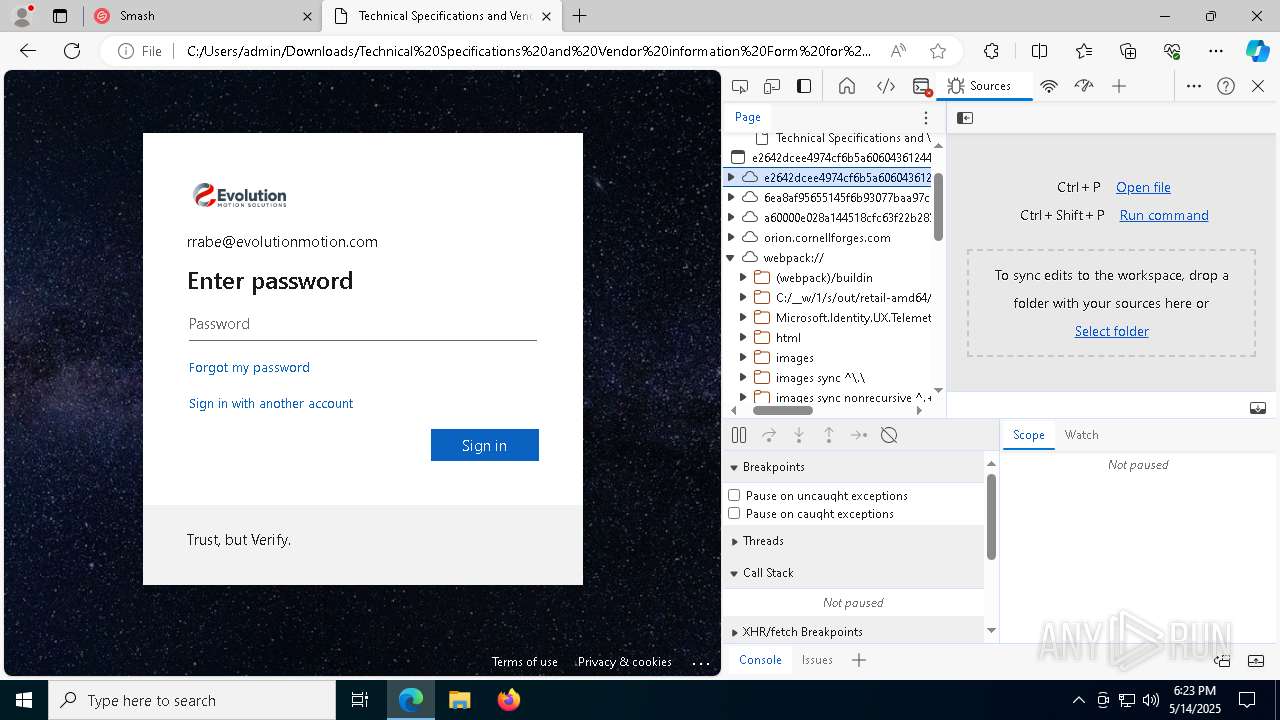Click Sign in with another account
This screenshot has height=720, width=1280.
(x=271, y=403)
